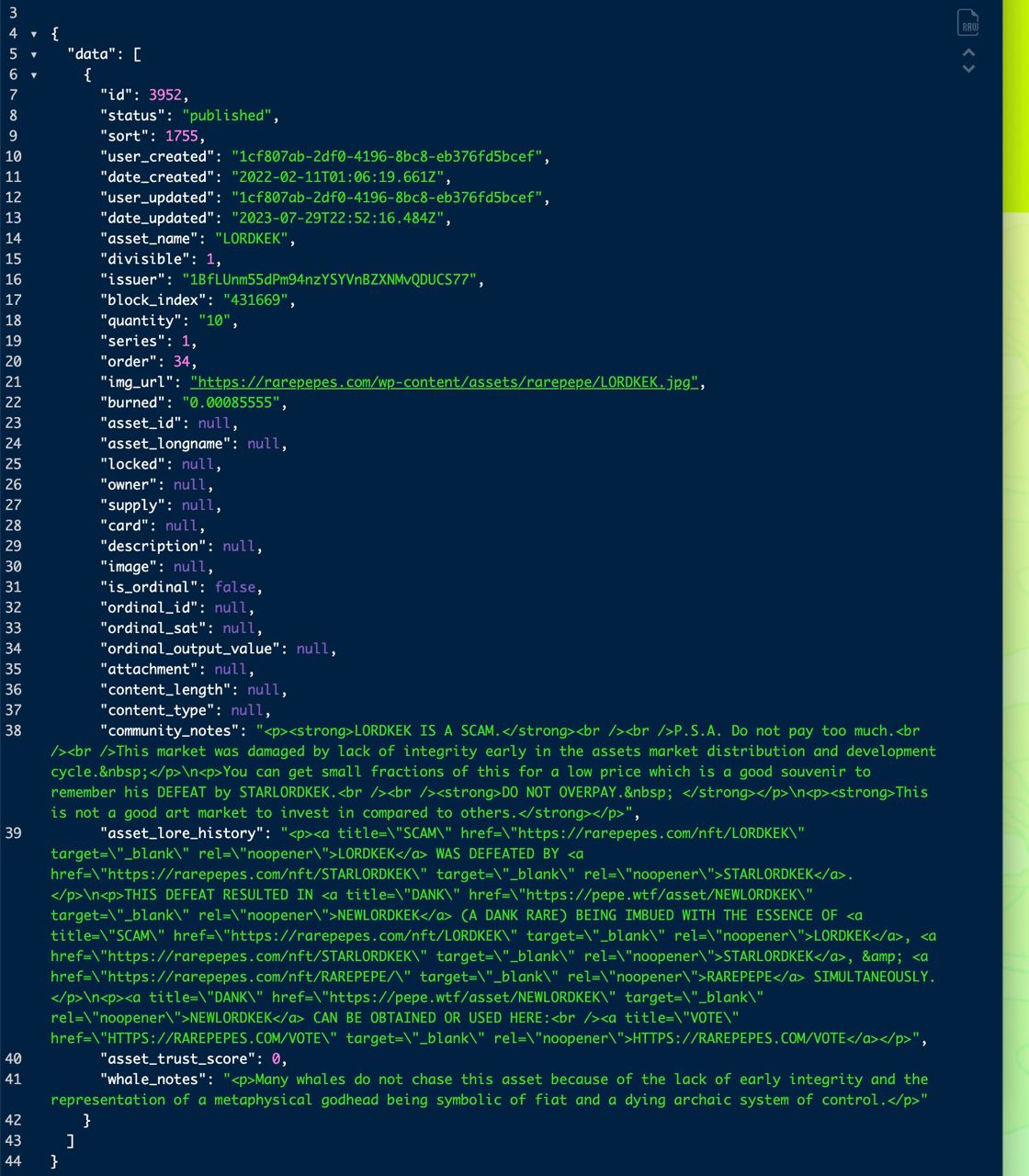Open the LORDKEK.jpg img_url link
Screen dimensions: 1029x1176
444,382
